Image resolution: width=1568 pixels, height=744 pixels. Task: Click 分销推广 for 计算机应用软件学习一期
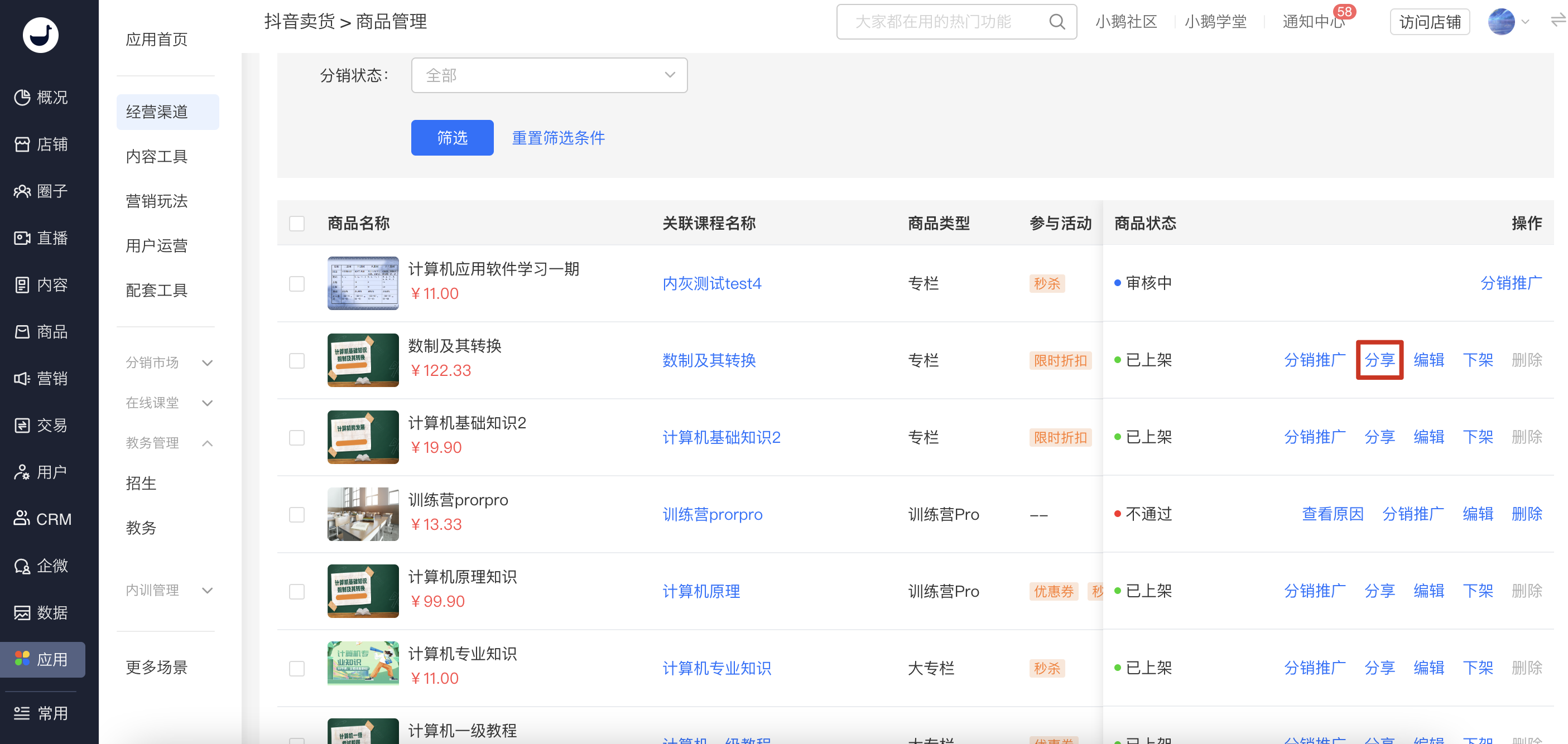(x=1511, y=283)
